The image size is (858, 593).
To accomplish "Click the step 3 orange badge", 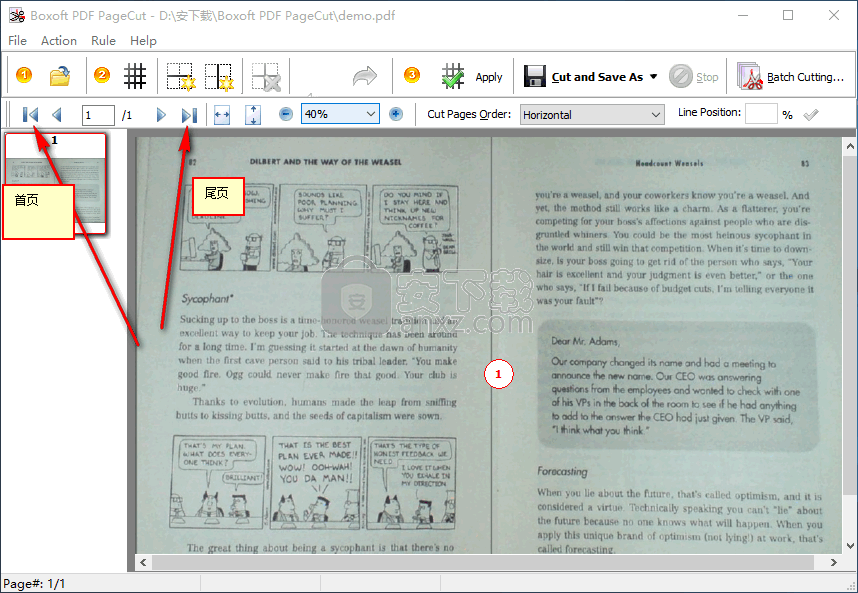I will coord(411,75).
